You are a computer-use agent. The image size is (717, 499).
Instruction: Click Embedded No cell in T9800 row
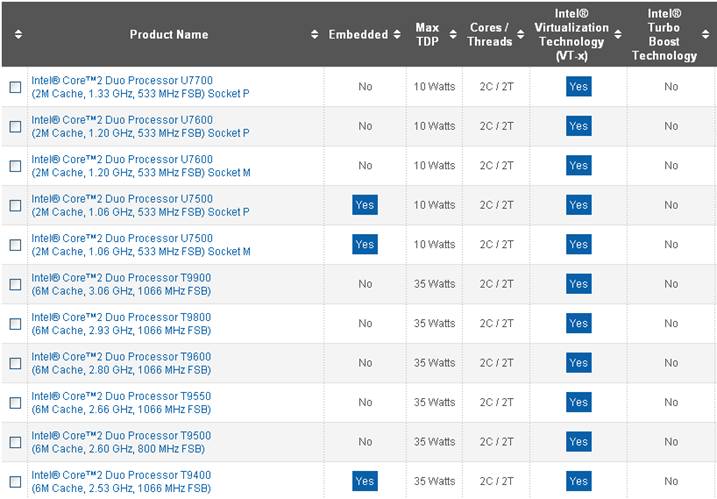click(x=365, y=323)
